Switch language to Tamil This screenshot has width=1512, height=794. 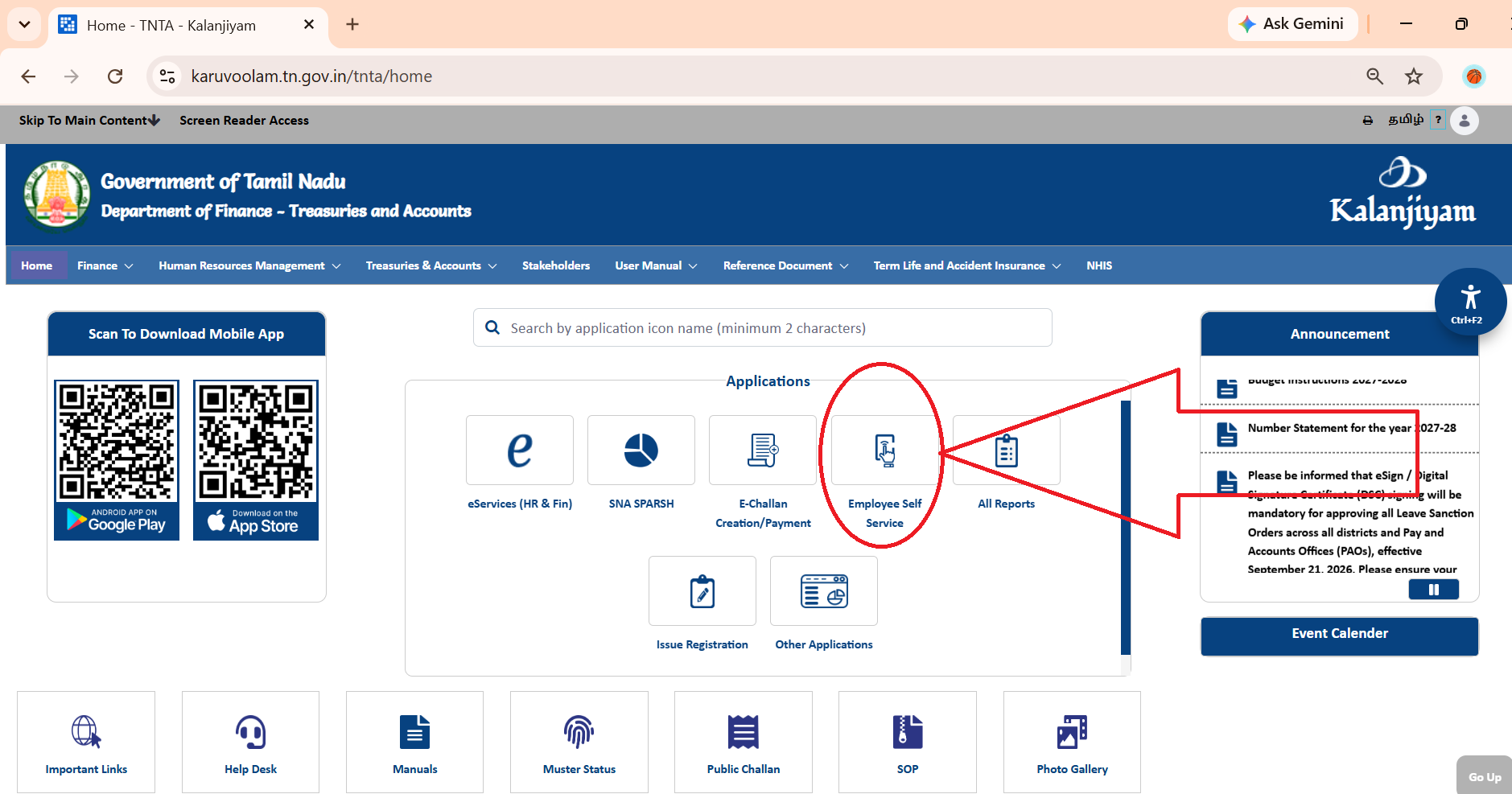[x=1406, y=119]
